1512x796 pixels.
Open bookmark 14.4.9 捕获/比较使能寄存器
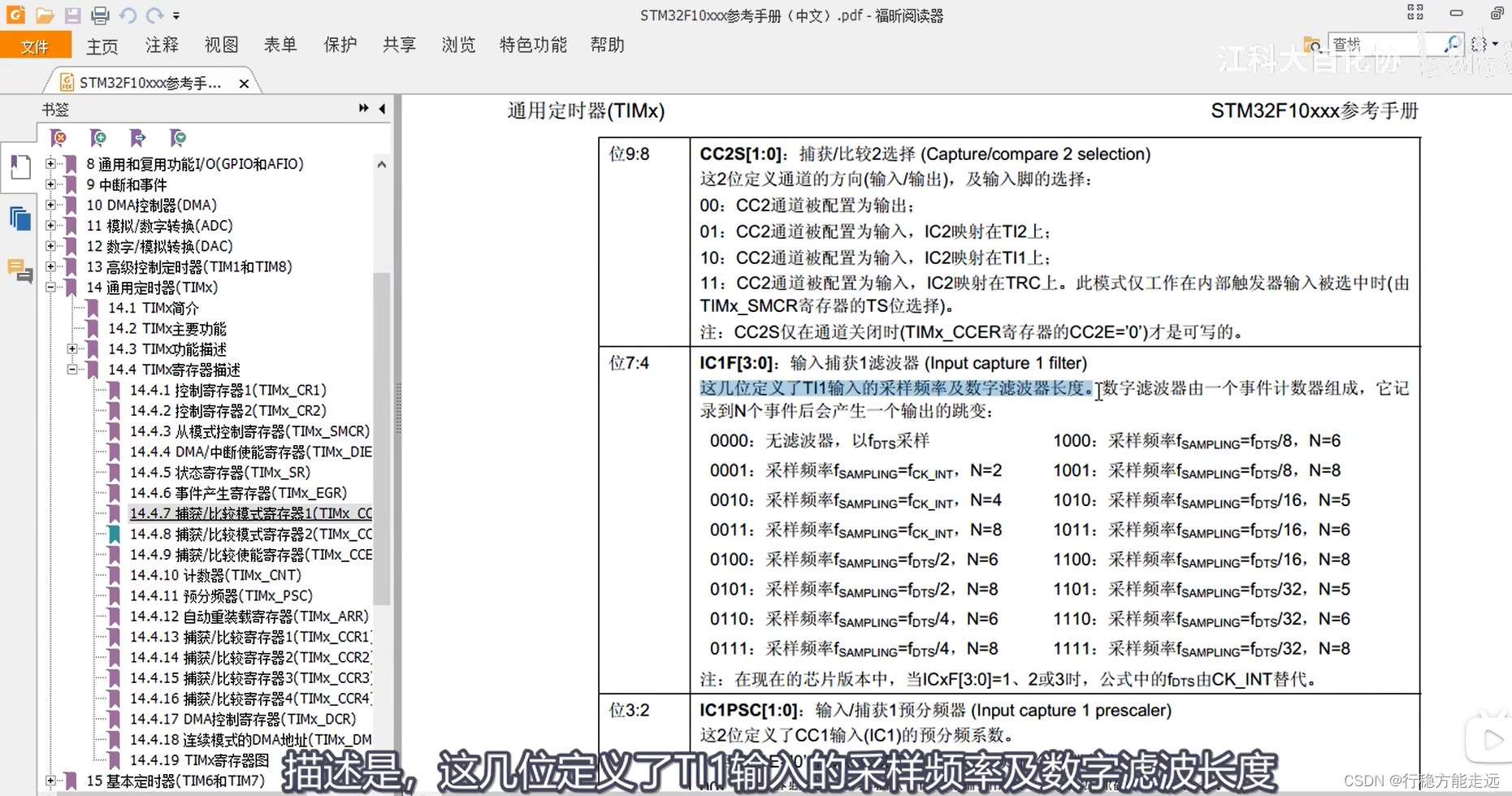tap(251, 555)
